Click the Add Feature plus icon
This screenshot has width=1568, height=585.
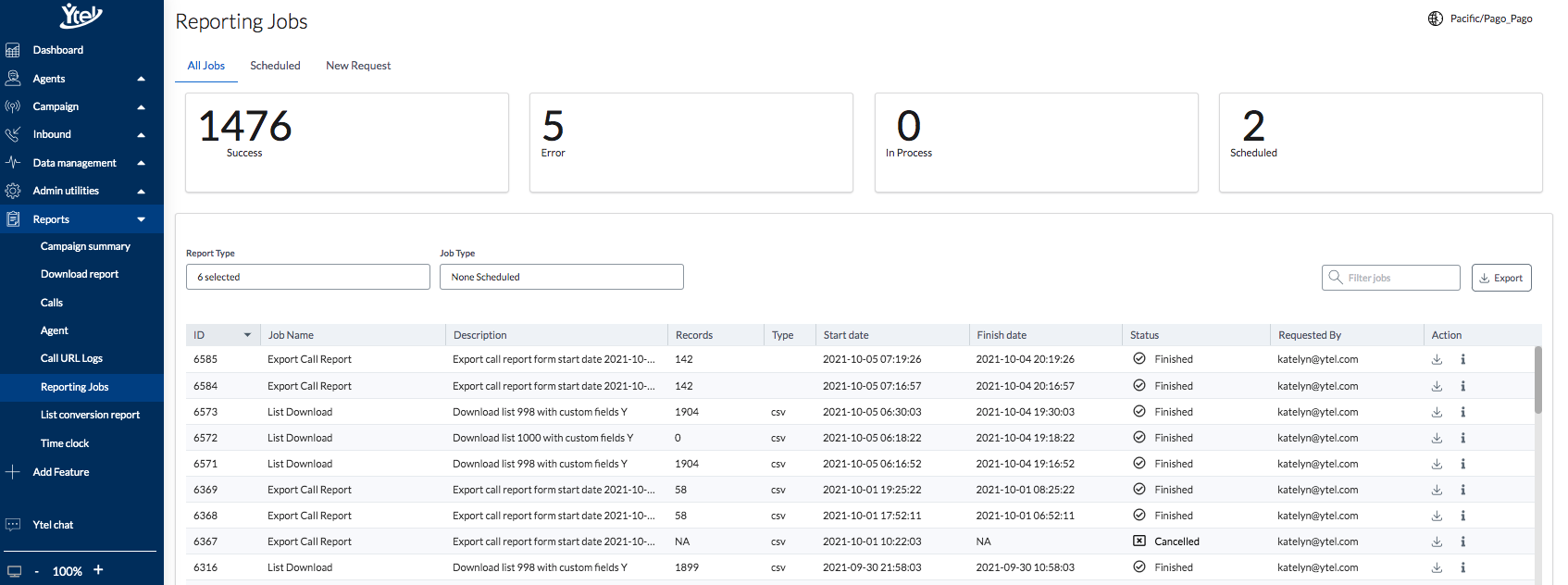[13, 472]
